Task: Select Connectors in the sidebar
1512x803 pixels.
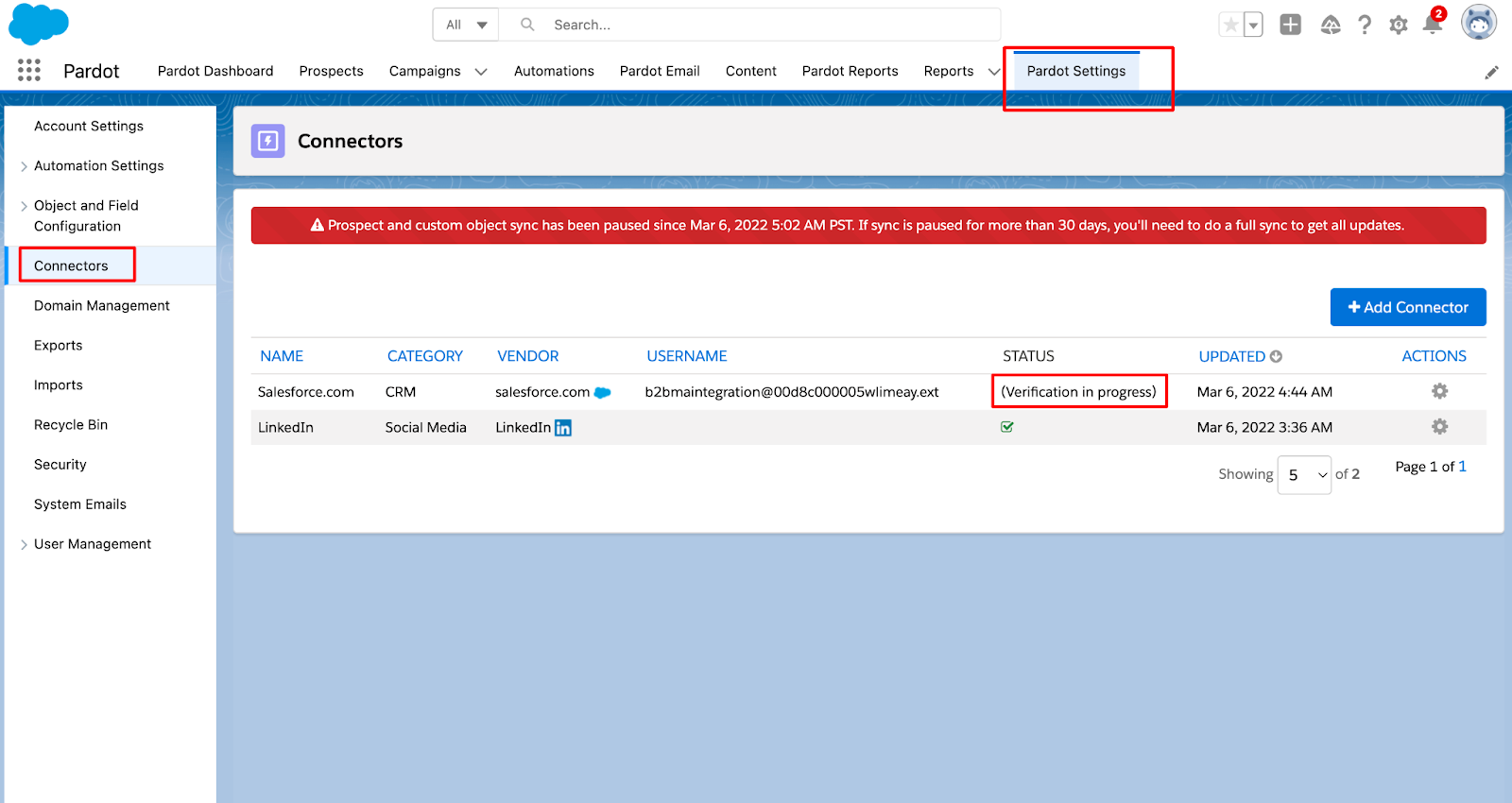Action: [x=71, y=265]
